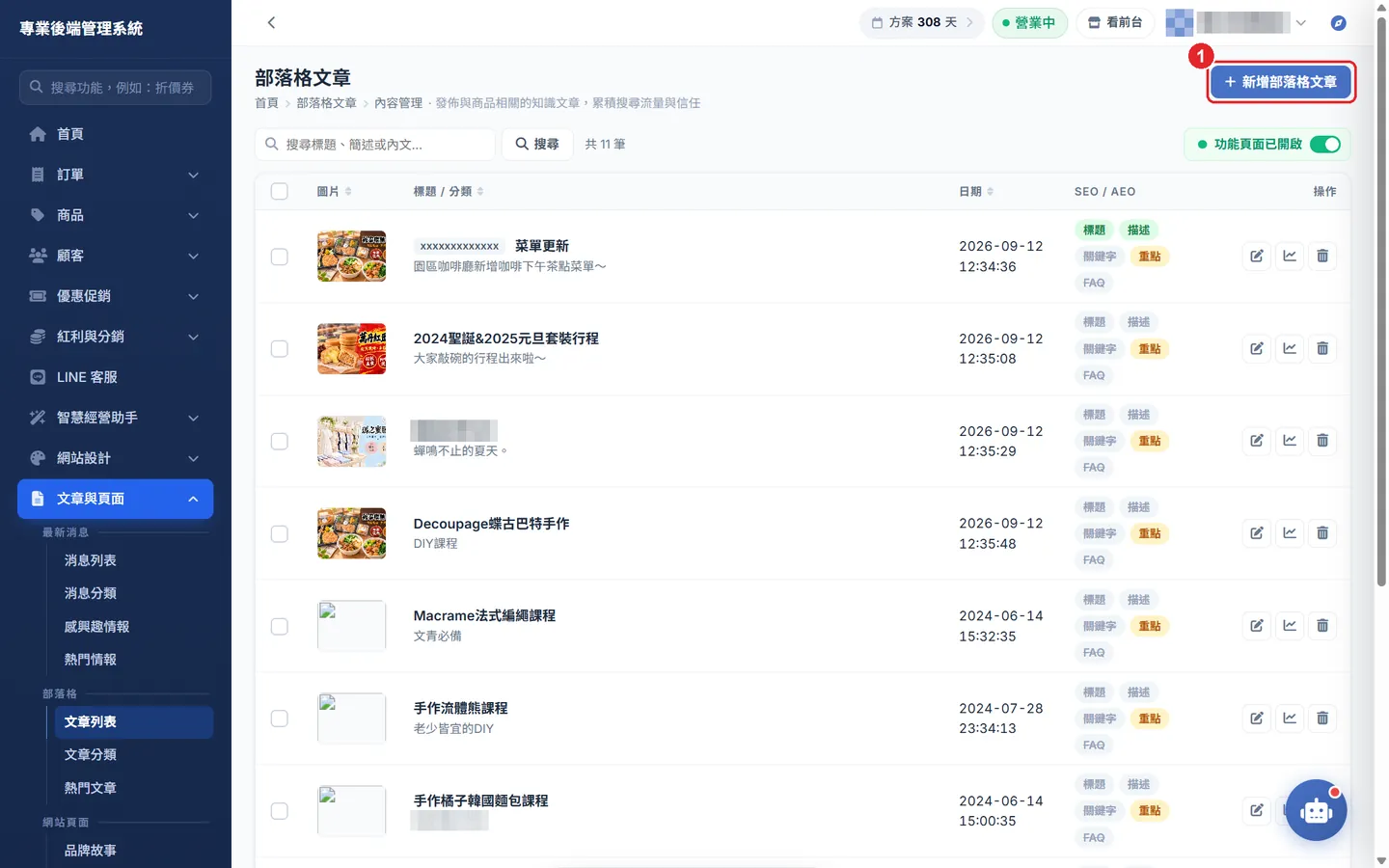Expand the 商品 sidebar menu
Image resolution: width=1389 pixels, height=868 pixels.
[116, 215]
